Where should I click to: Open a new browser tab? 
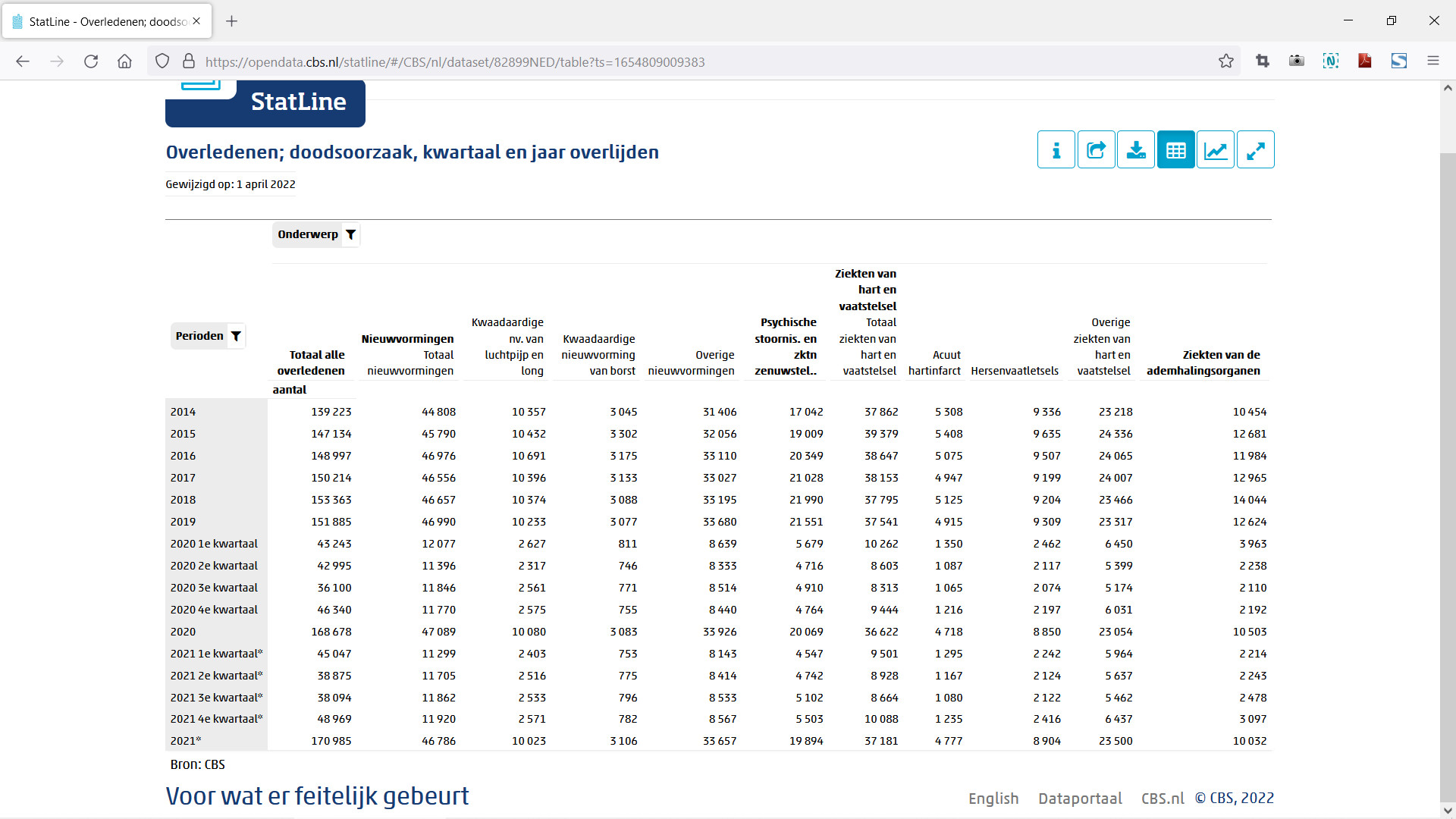[232, 21]
